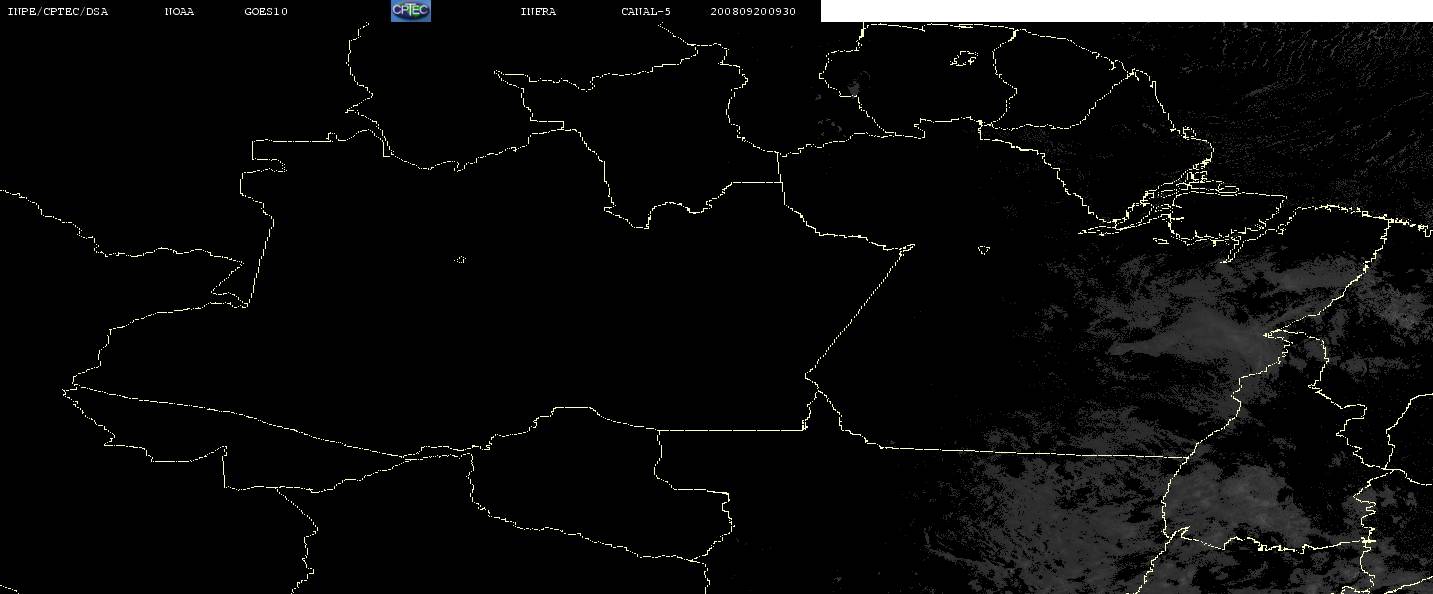This screenshot has height=594, width=1433.
Task: Click the 200809200930 timestamp
Action: [x=753, y=12]
